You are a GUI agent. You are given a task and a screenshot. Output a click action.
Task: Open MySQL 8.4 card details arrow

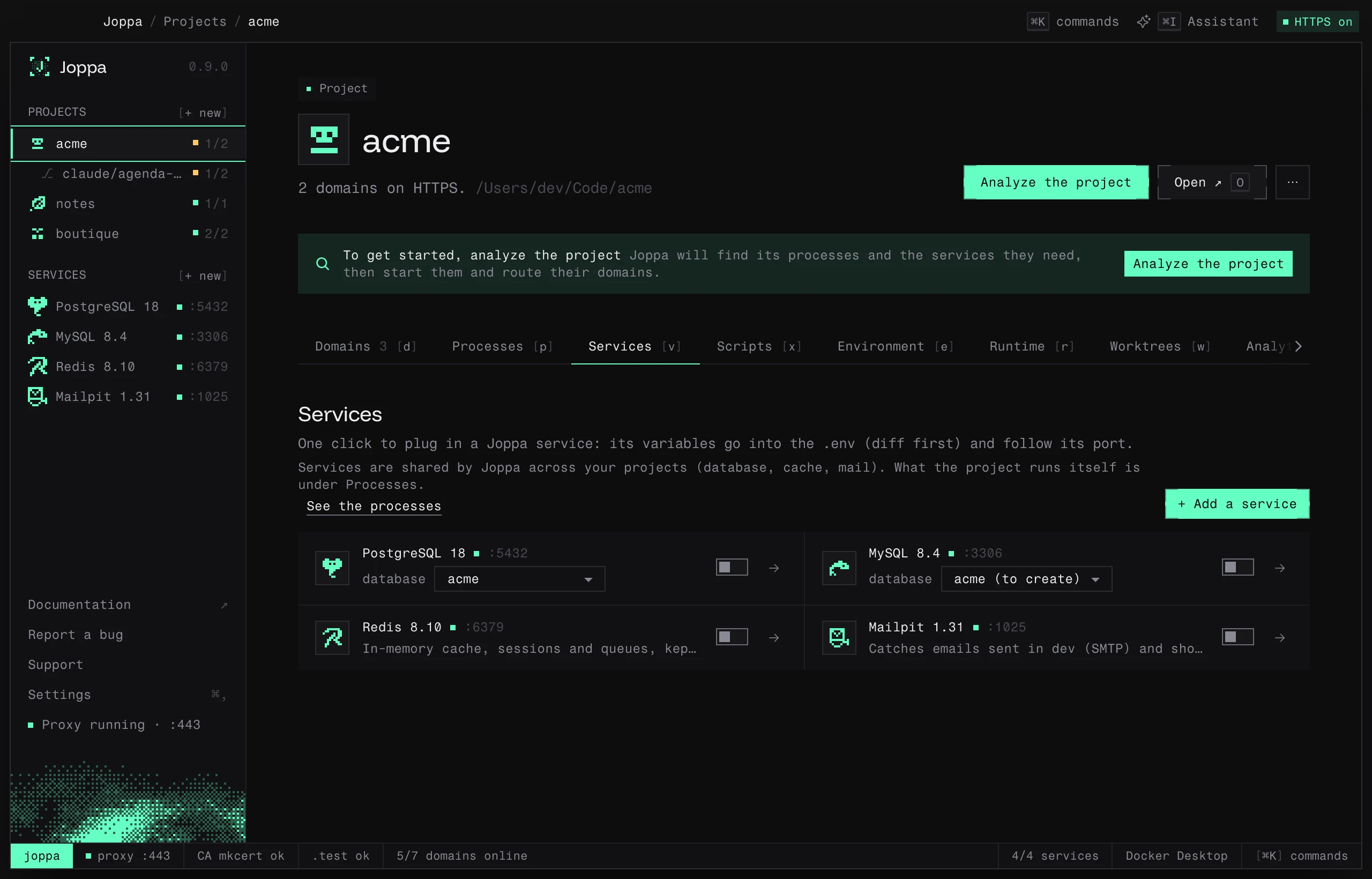click(x=1280, y=568)
